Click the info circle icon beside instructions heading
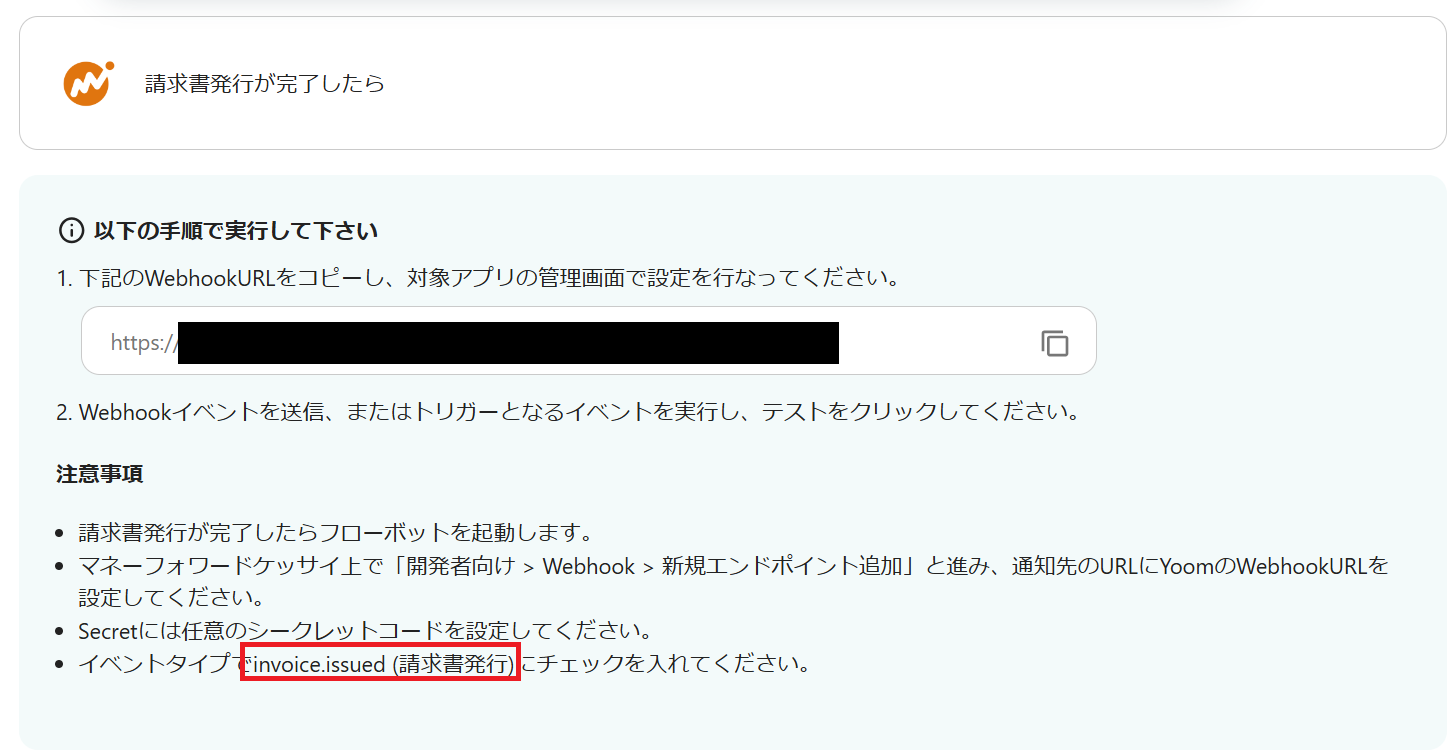 71,231
